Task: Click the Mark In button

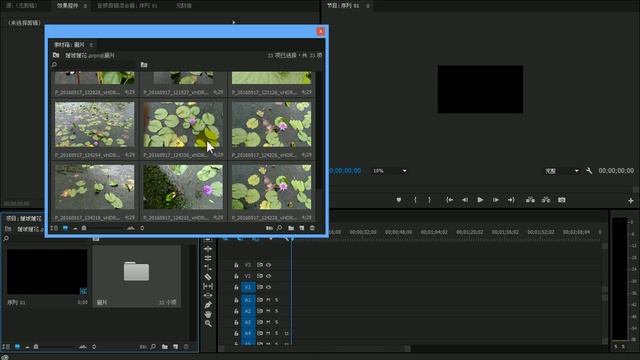Action: [415, 200]
